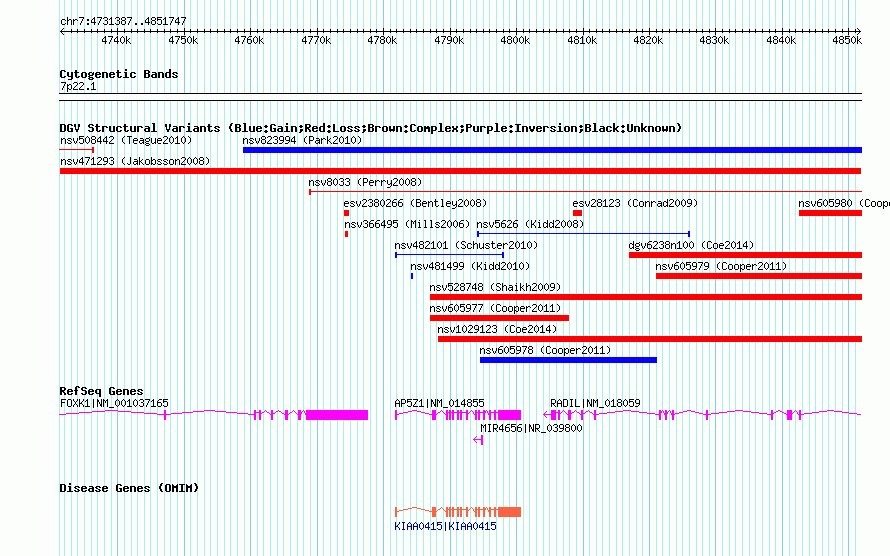Click the 7p22.1 band label

(78, 87)
